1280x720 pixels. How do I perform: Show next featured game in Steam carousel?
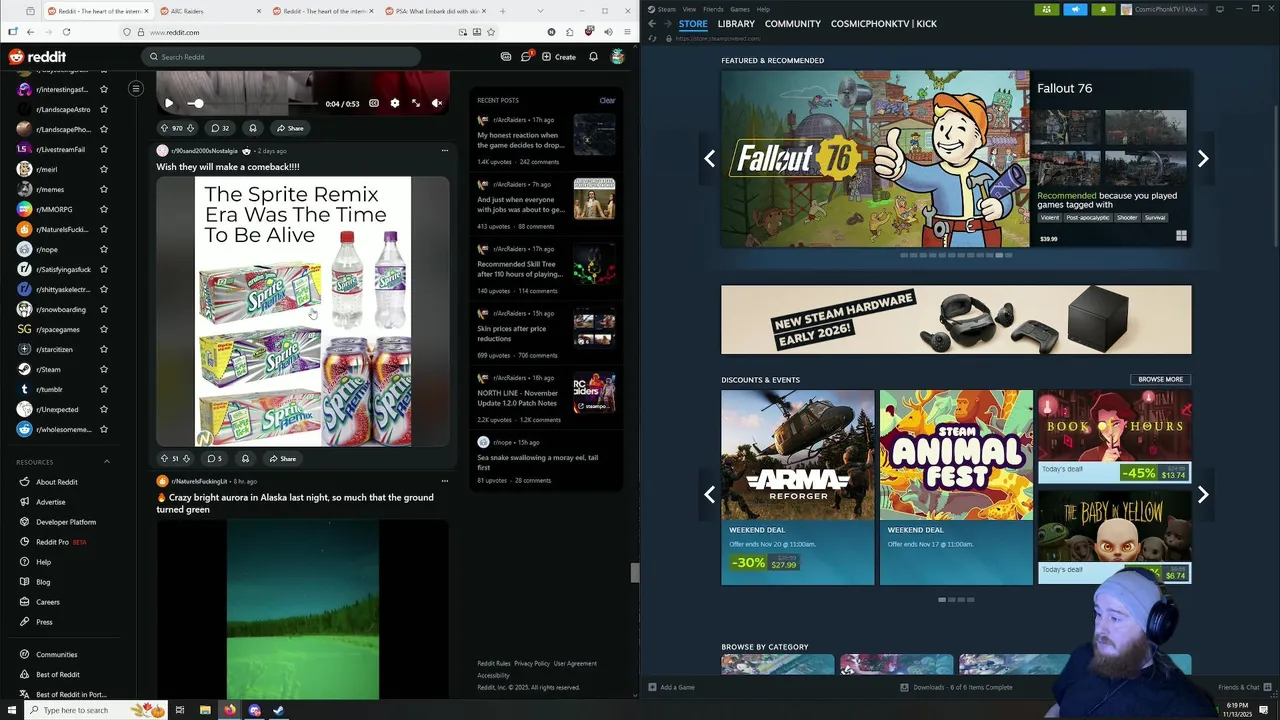pos(1203,158)
